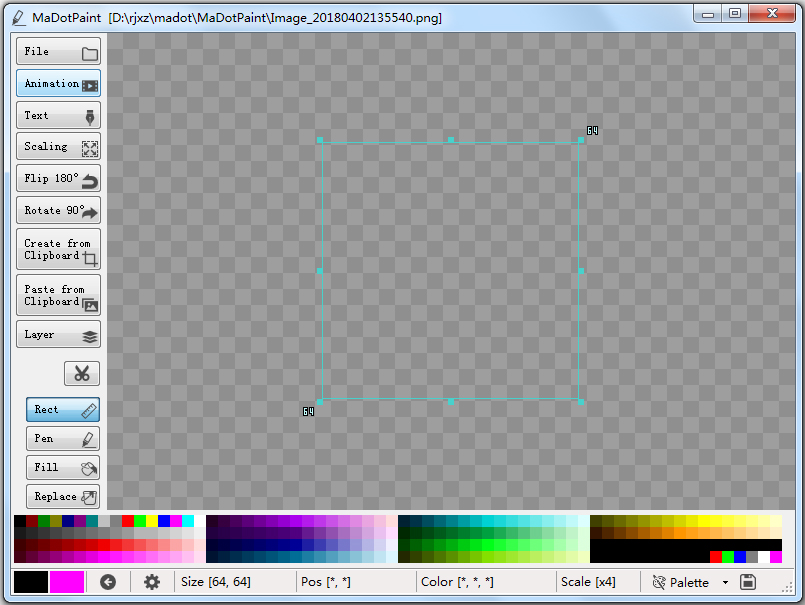Viewport: 805px width, 605px height.
Task: Click the back arrow icon in status bar
Action: click(x=108, y=582)
